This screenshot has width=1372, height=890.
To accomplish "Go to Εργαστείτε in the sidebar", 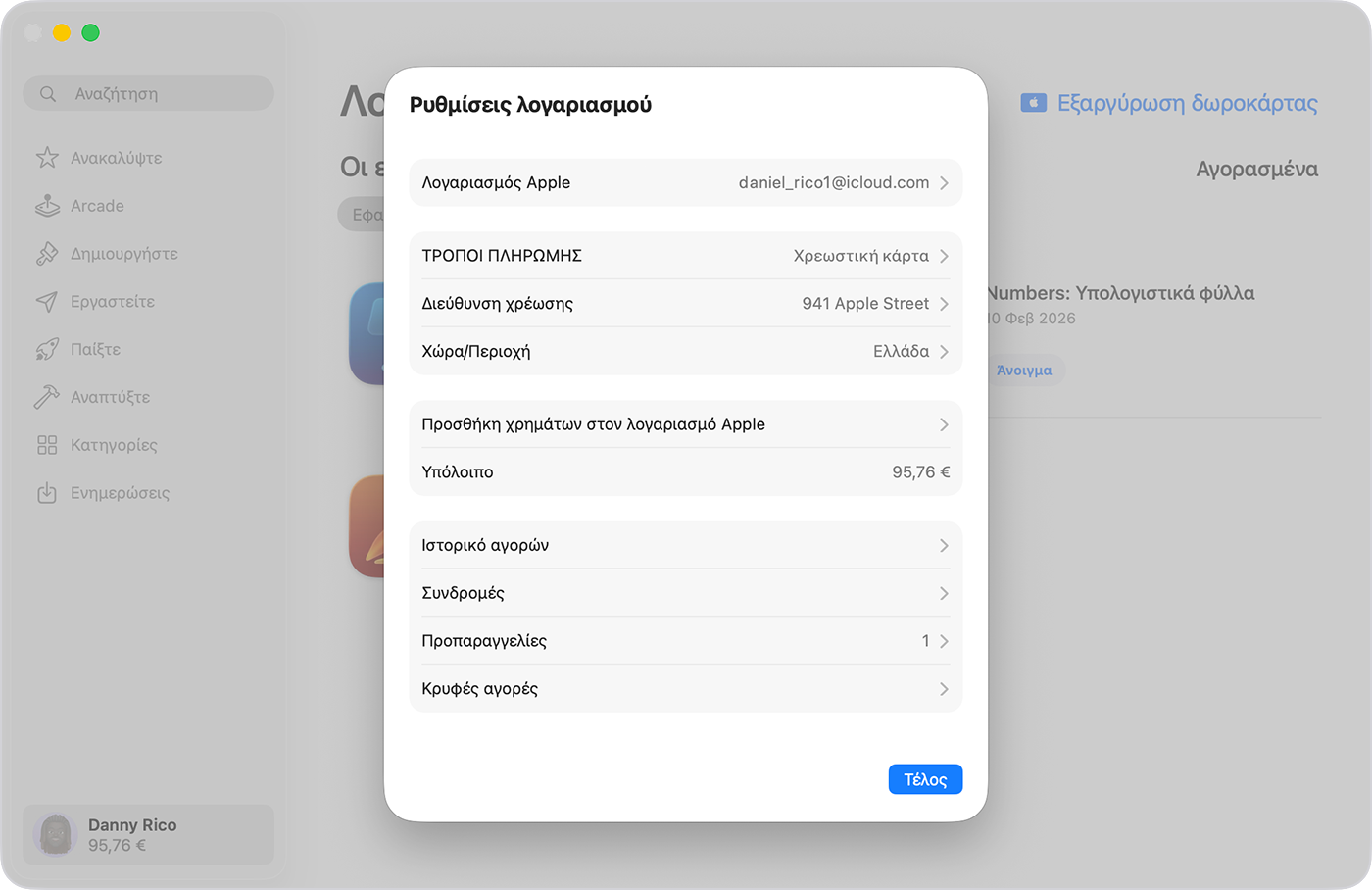I will pos(113,302).
